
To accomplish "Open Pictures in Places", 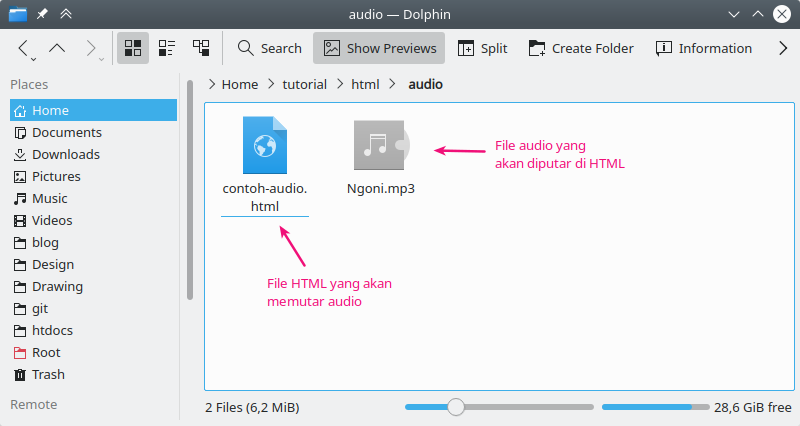I will pos(93,176).
